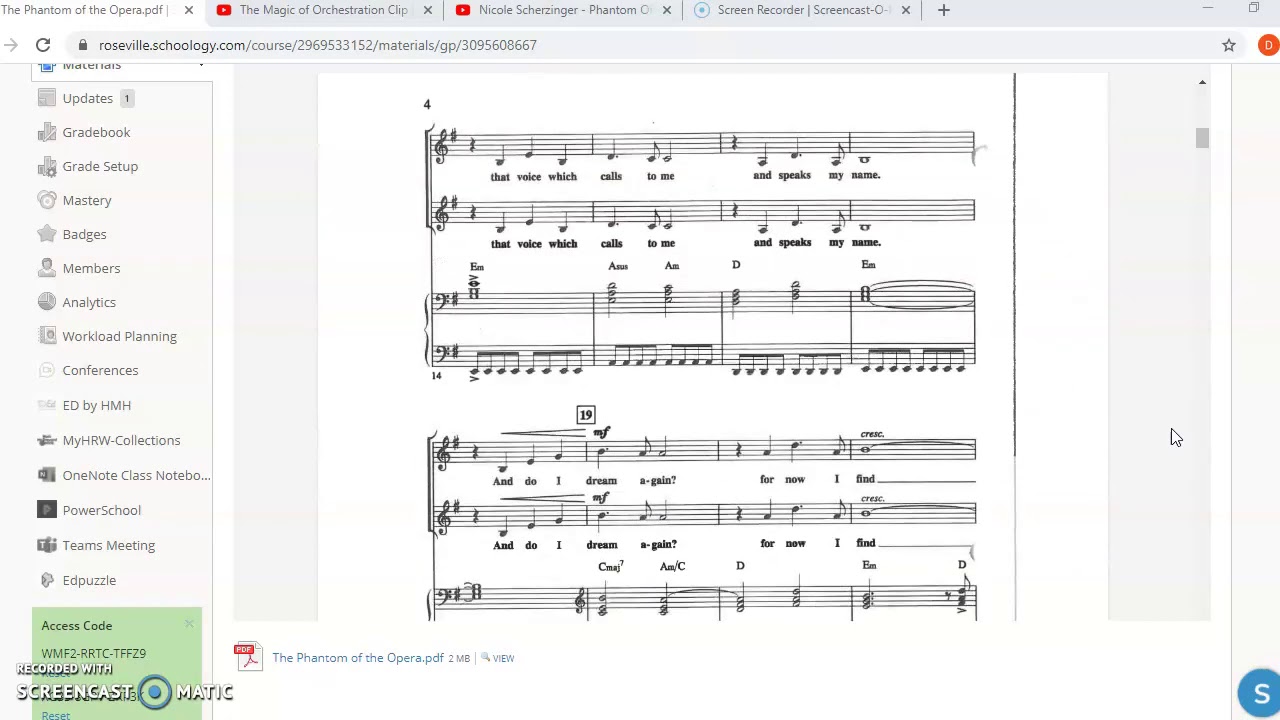The width and height of the screenshot is (1280, 720).
Task: Click the PDF file icon
Action: 247,657
